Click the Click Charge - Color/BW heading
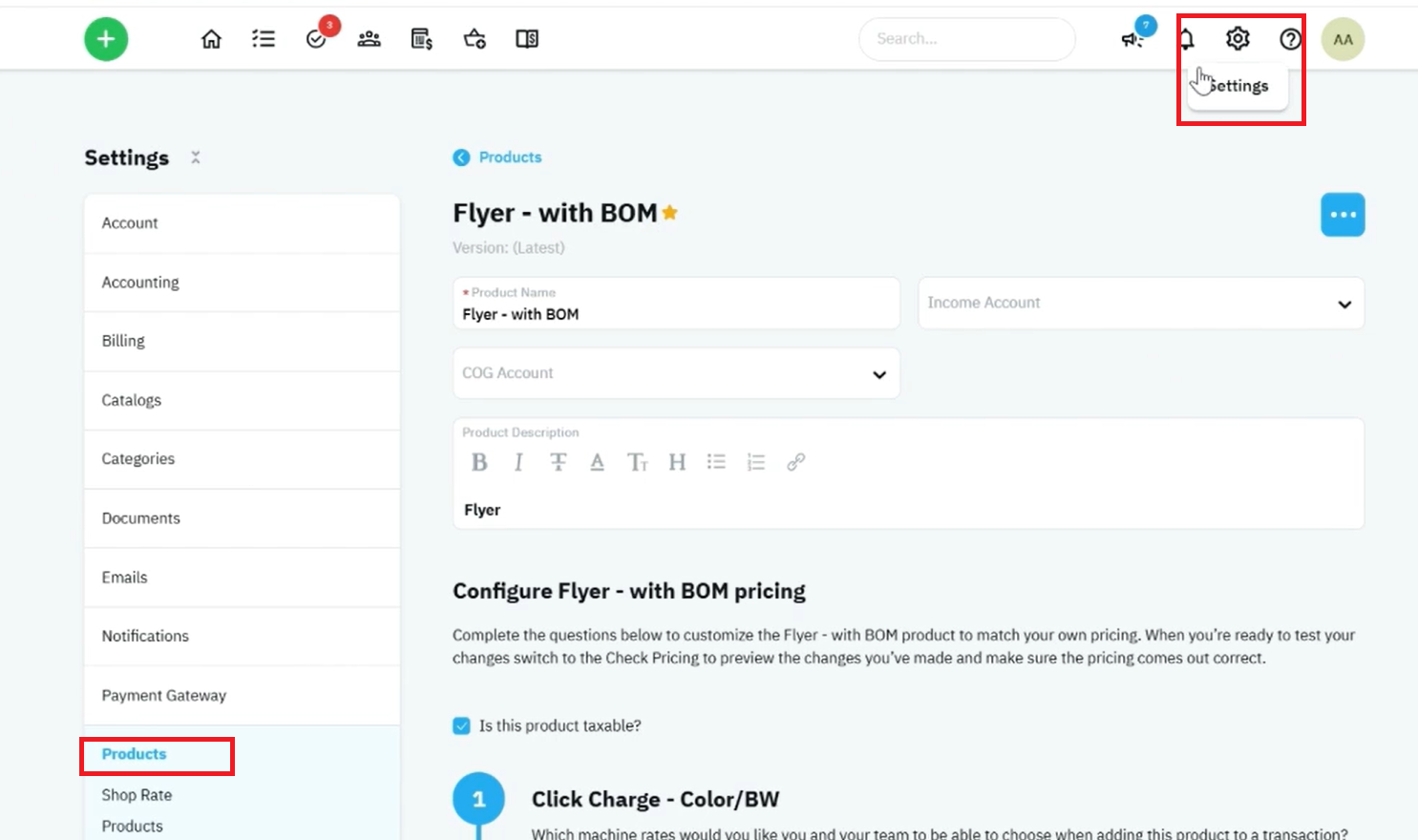 [x=655, y=800]
